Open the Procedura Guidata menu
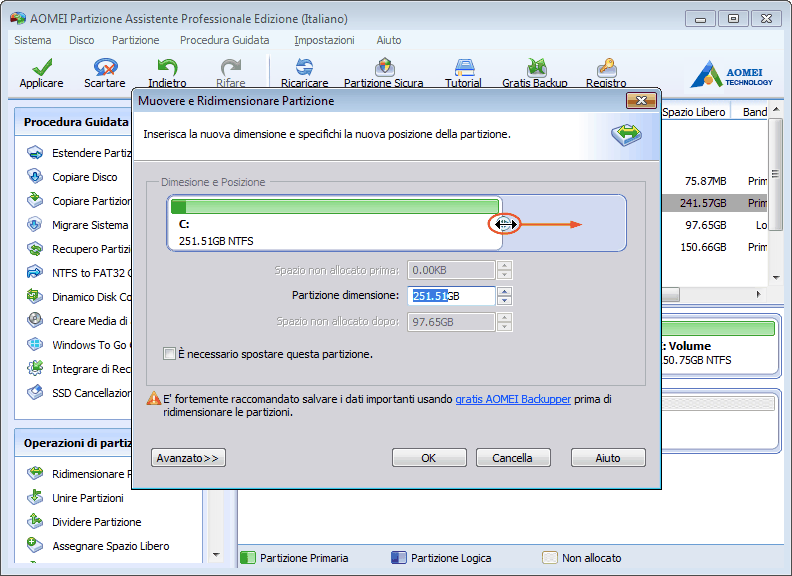 point(225,40)
